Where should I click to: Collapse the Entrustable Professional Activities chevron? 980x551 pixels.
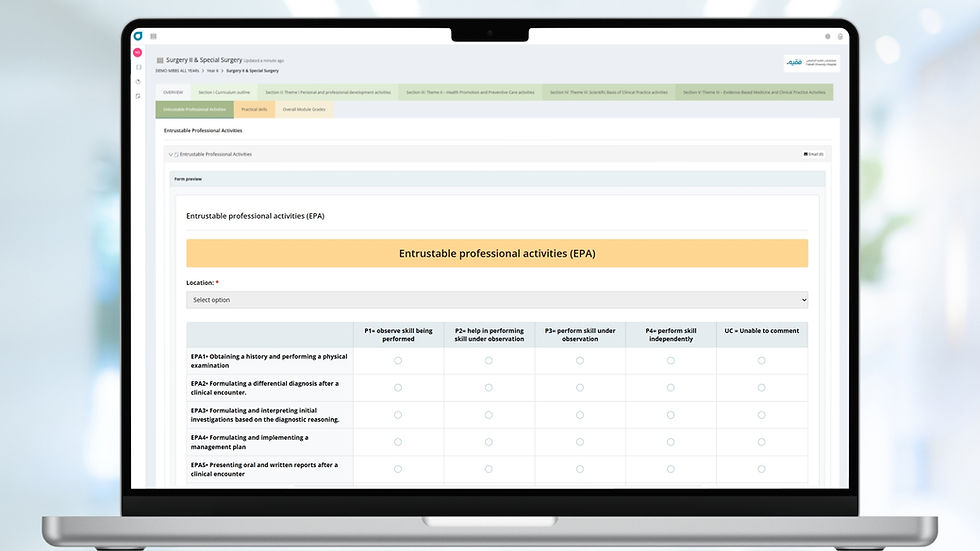coord(171,154)
